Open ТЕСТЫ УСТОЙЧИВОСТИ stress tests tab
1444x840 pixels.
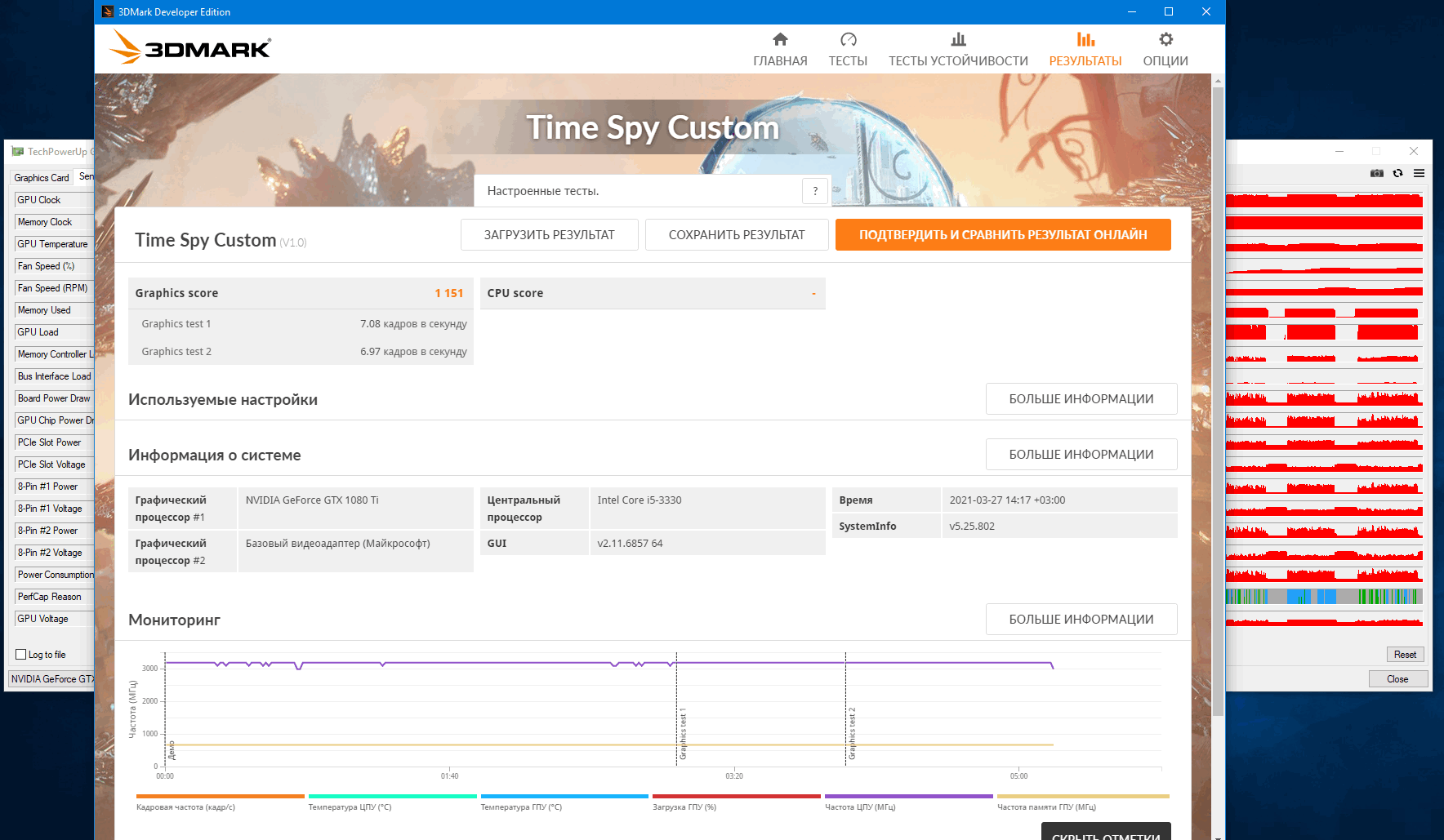pos(958,50)
